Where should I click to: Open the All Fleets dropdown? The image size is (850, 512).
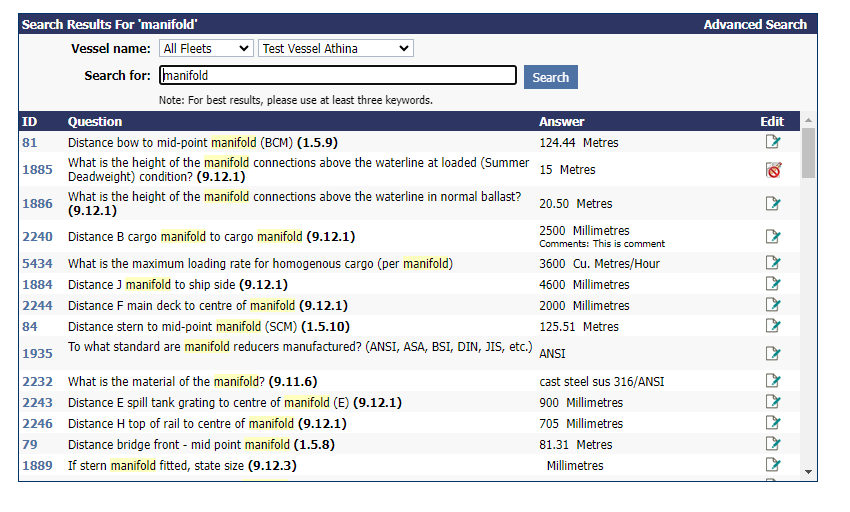206,48
